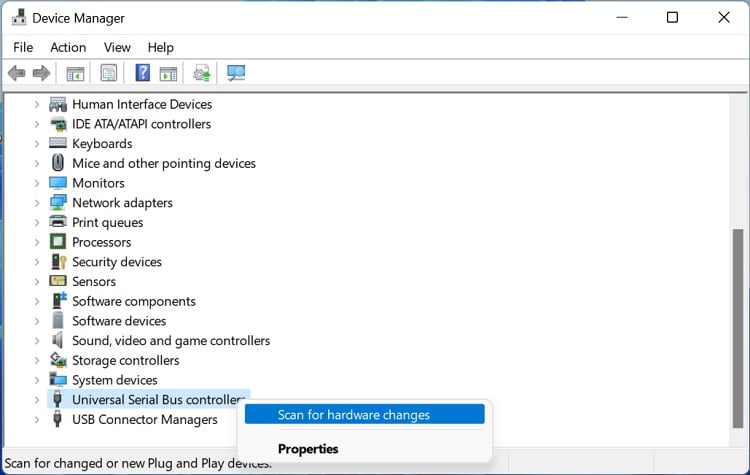Viewport: 750px width, 475px height.
Task: Select the Sensors category icon
Action: tap(58, 281)
